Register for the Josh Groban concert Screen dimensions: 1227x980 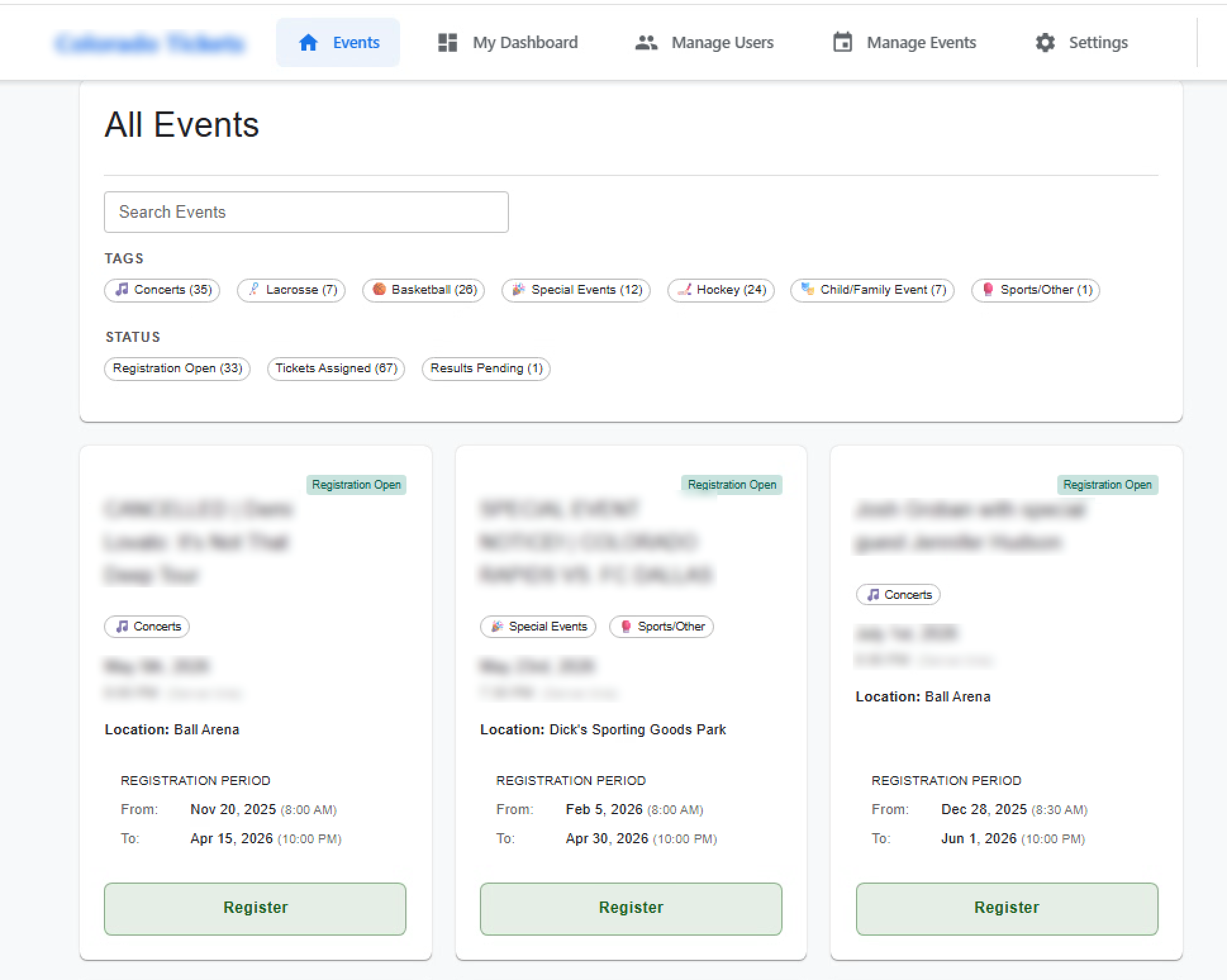tap(1006, 908)
